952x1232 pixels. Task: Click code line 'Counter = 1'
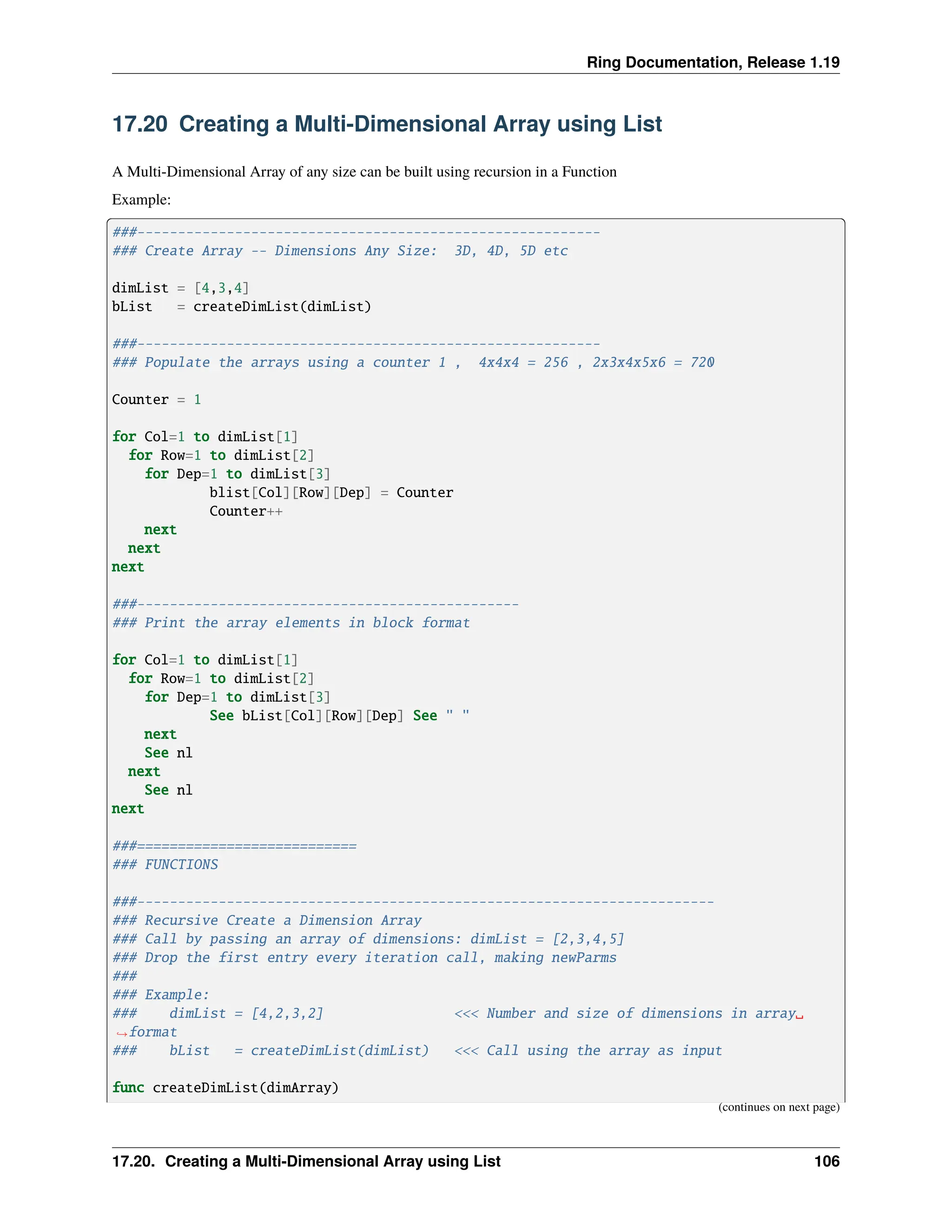click(x=157, y=399)
